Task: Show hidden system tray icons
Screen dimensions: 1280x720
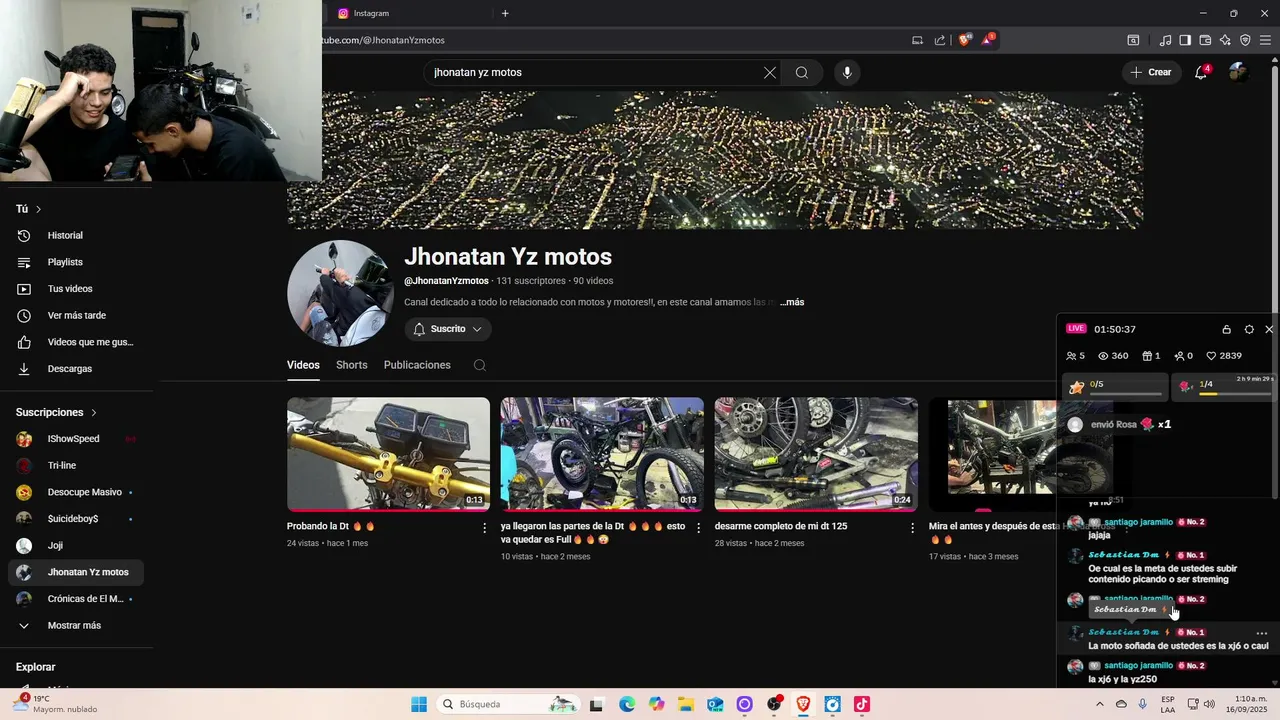Action: [1100, 704]
